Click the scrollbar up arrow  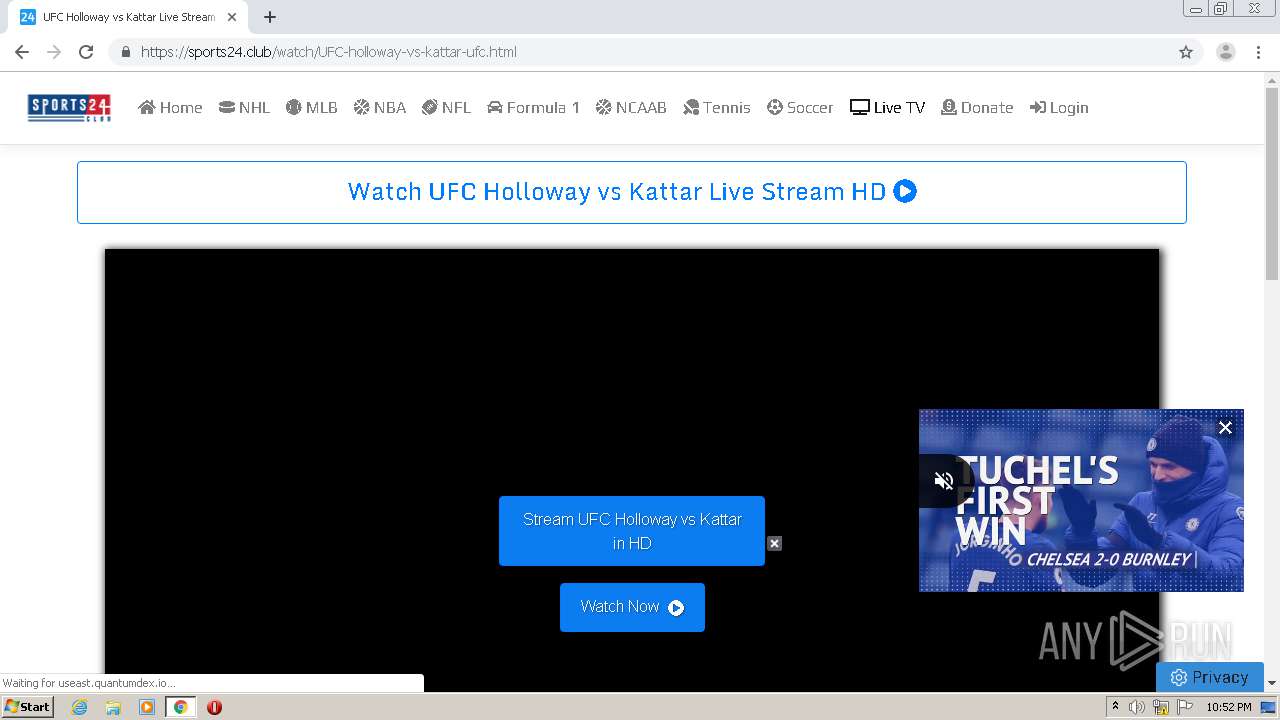point(1272,80)
